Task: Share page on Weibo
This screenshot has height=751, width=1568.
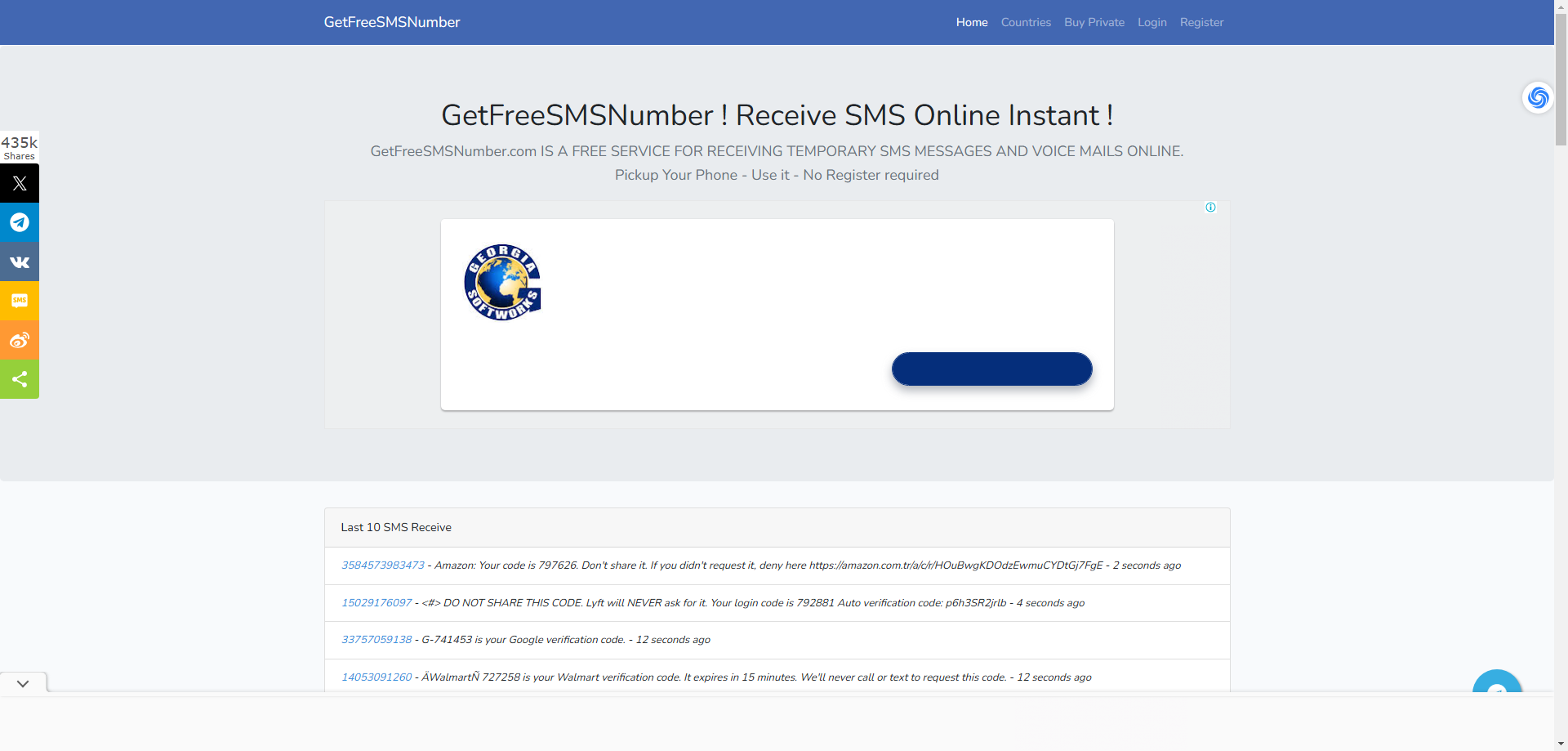Action: coord(20,340)
